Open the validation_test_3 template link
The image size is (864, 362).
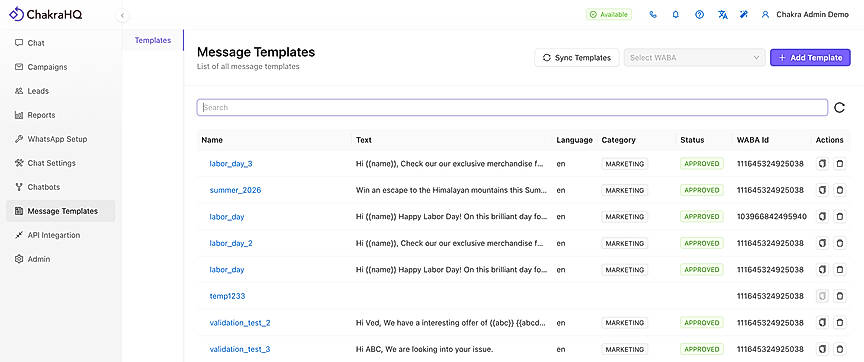point(240,349)
